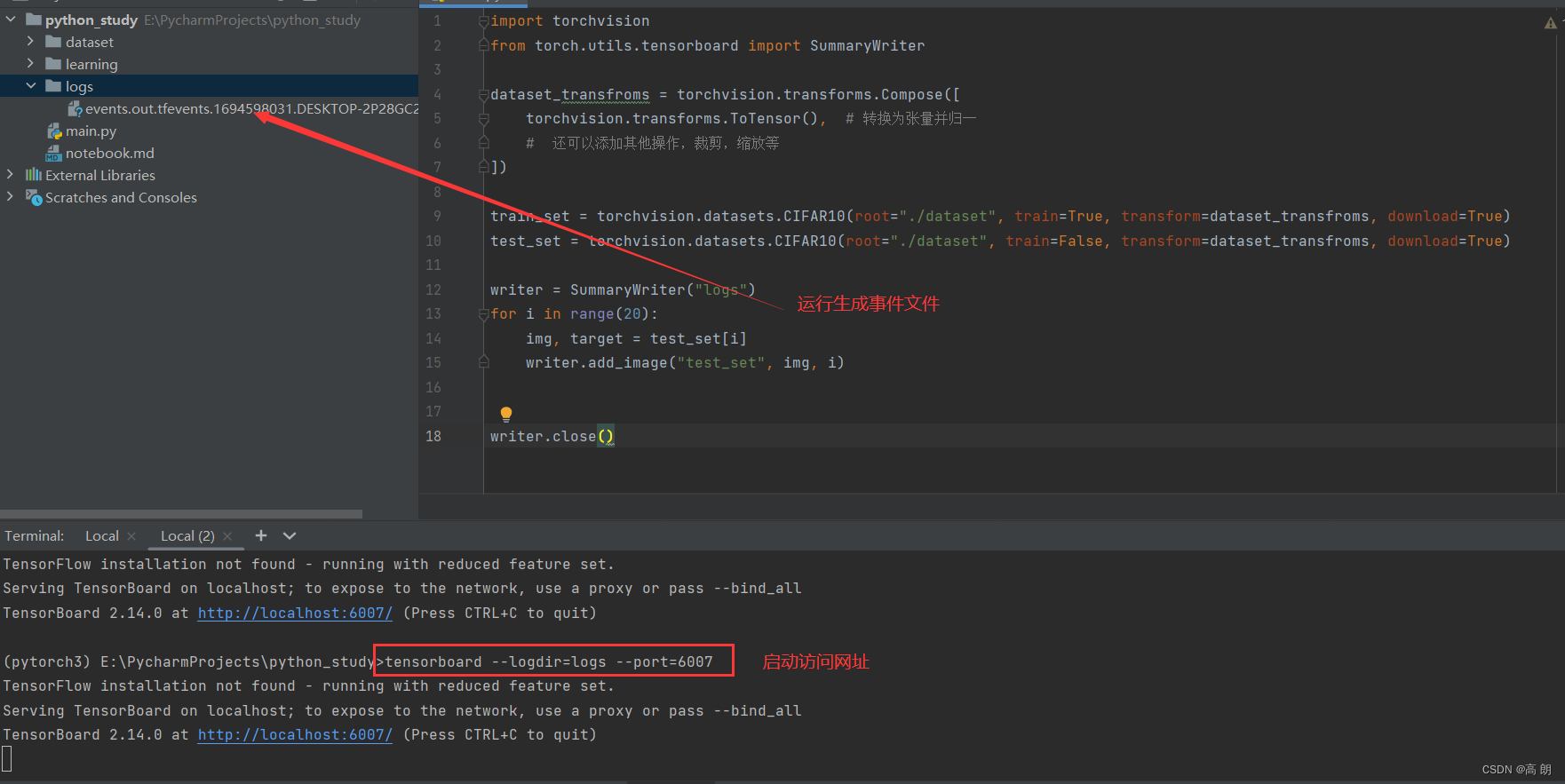Expand the learning folder
Screen dimensions: 1565x784
30,64
